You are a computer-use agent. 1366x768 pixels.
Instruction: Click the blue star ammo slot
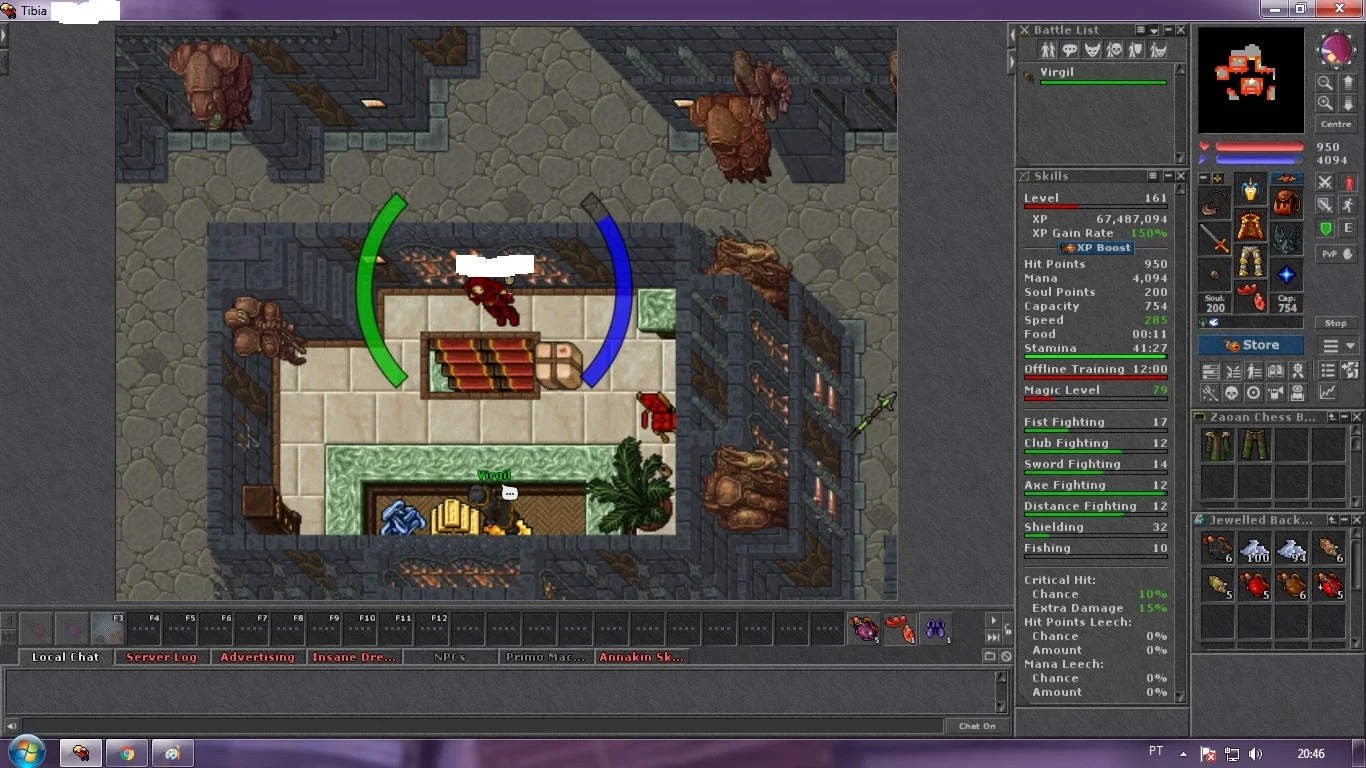pos(1287,275)
